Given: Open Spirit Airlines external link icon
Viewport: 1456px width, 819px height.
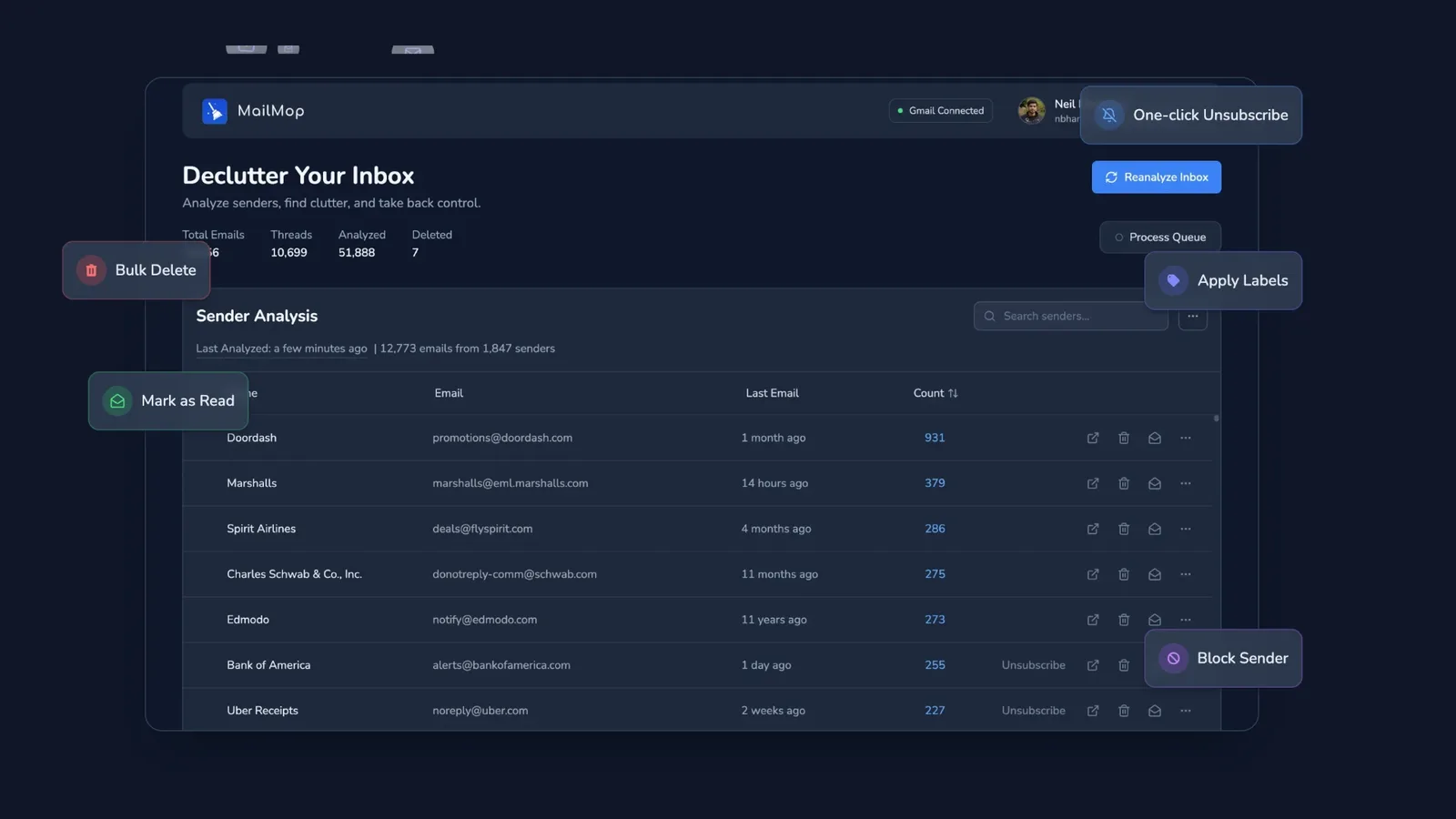Looking at the screenshot, I should coord(1093,529).
